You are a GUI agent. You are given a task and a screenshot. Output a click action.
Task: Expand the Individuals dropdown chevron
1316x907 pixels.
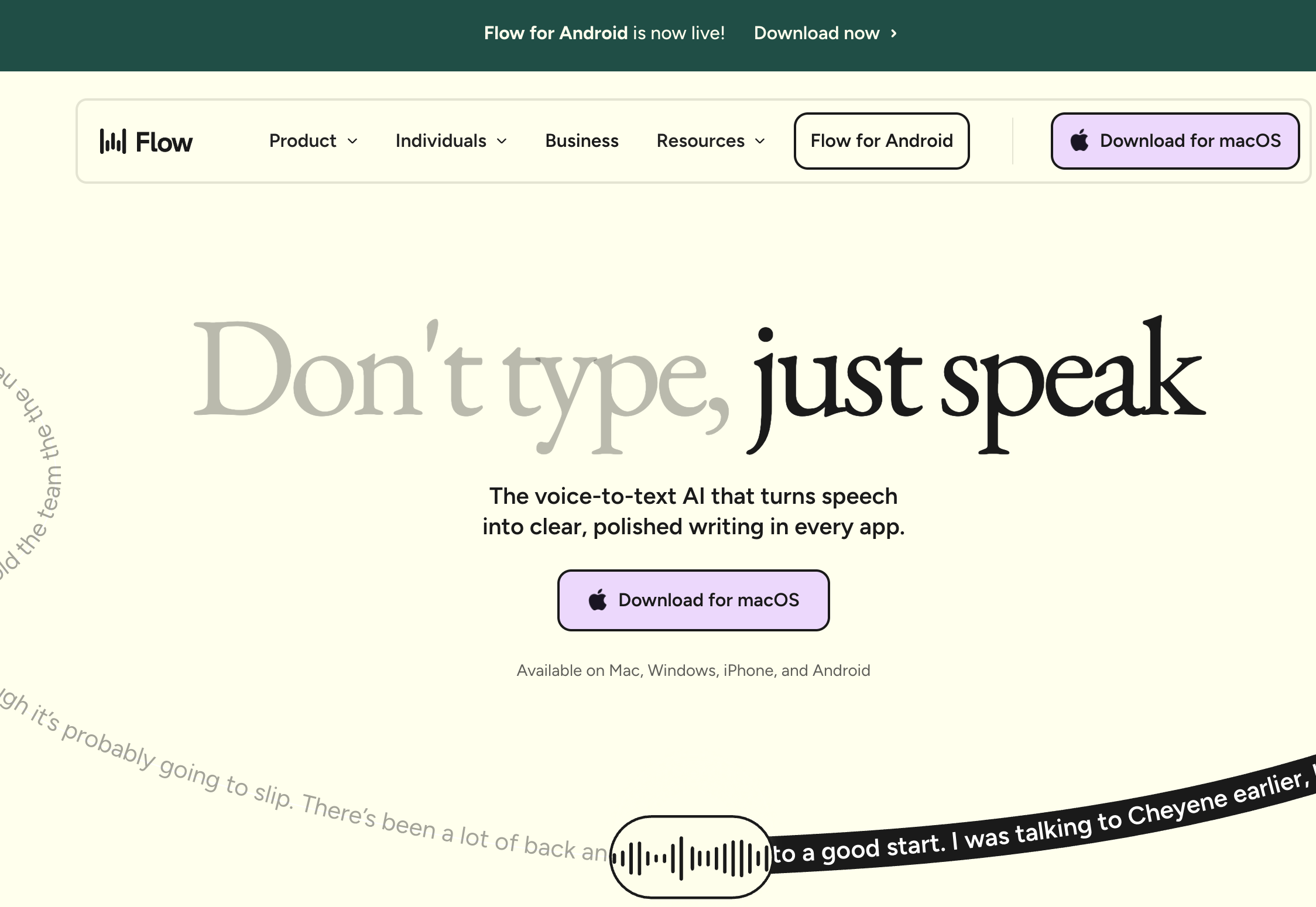coord(502,141)
